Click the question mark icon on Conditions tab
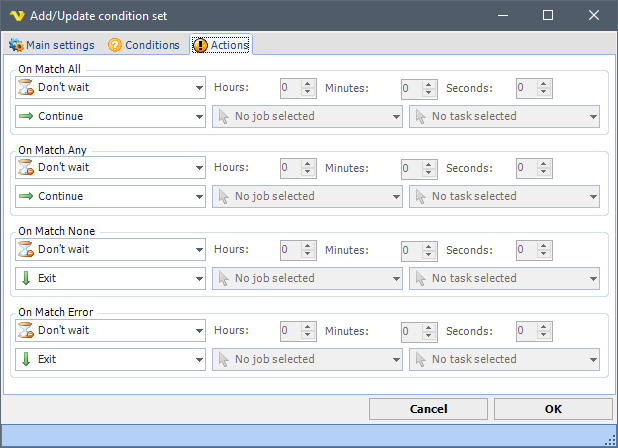 coord(115,45)
